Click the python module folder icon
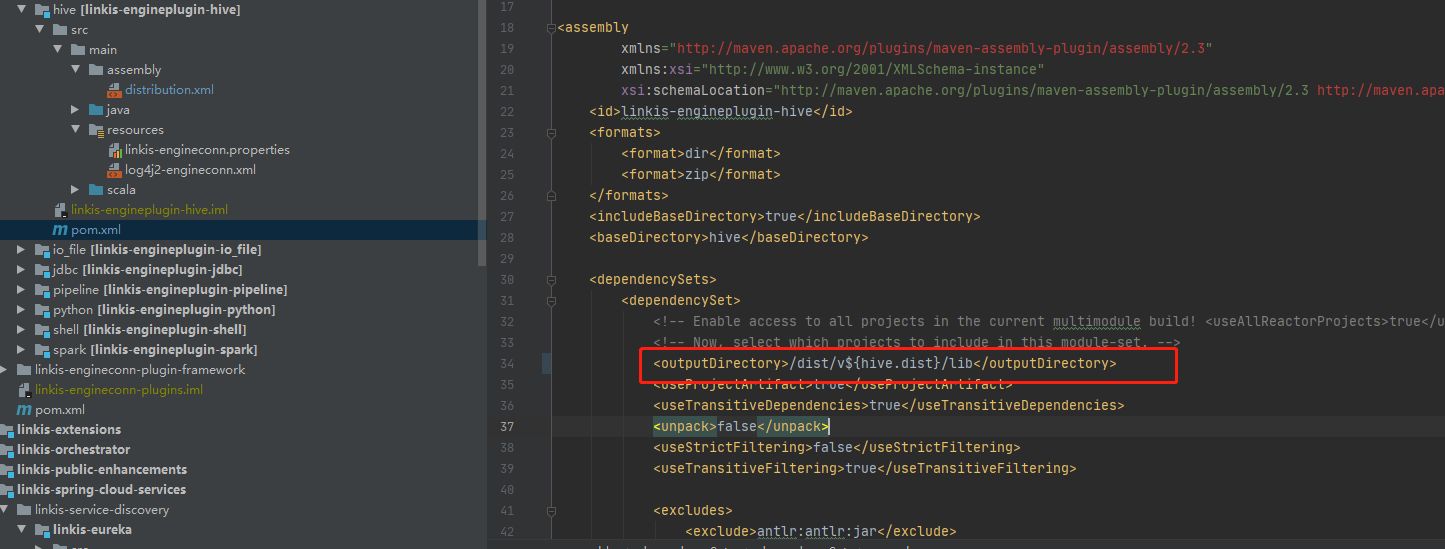The image size is (1445, 549). coord(41,309)
